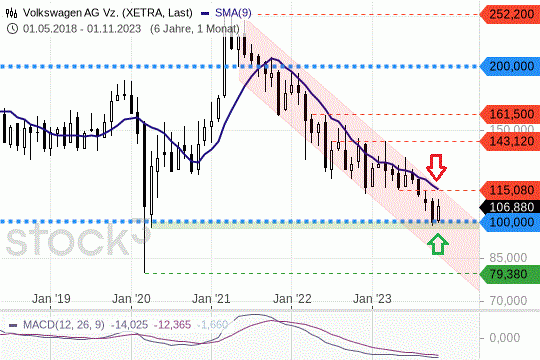The width and height of the screenshot is (540, 360).
Task: Click the Jan '21 time axis label
Action: 211,299
